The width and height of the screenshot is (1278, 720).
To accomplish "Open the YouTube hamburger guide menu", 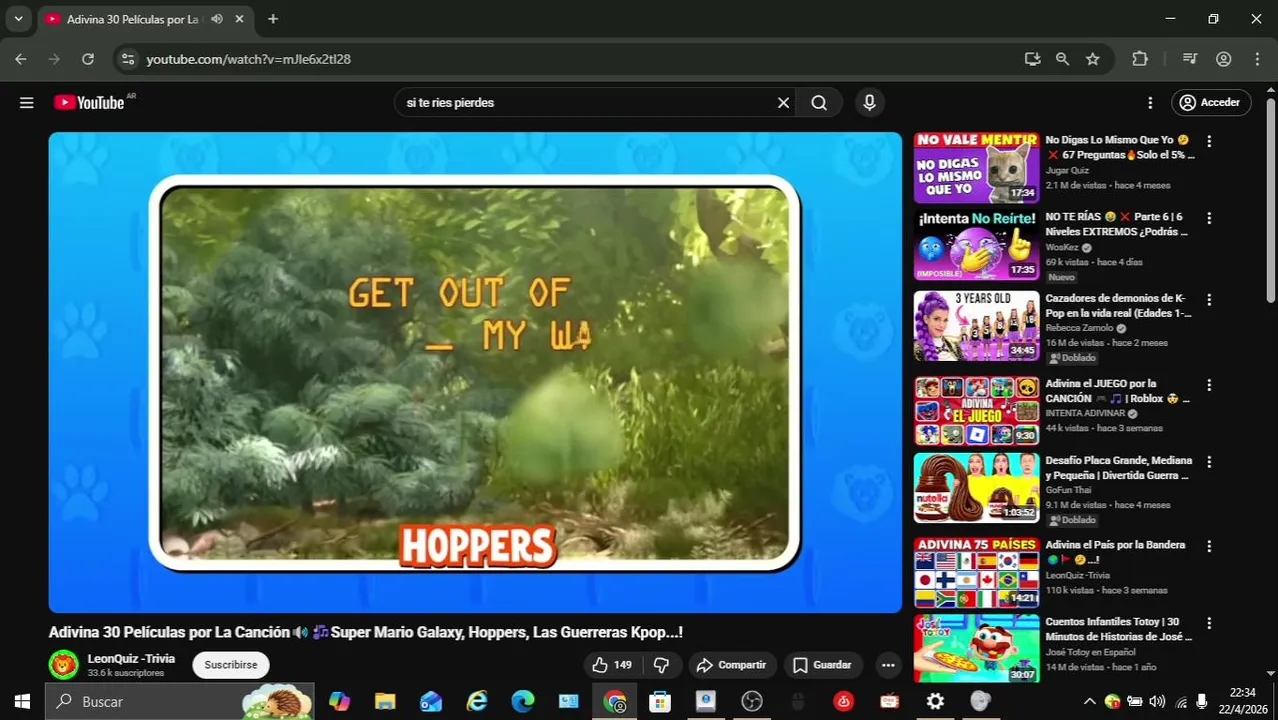I will pos(27,103).
